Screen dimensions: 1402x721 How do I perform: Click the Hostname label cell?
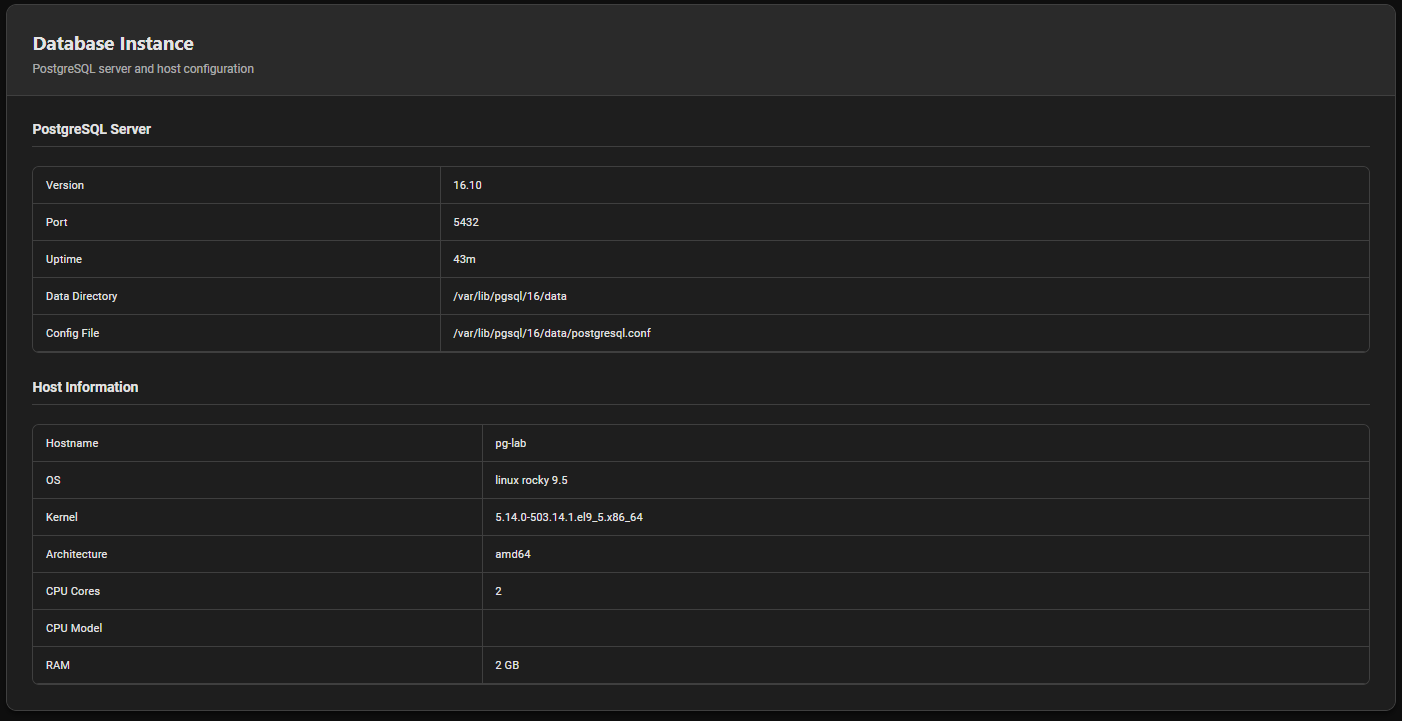point(258,443)
